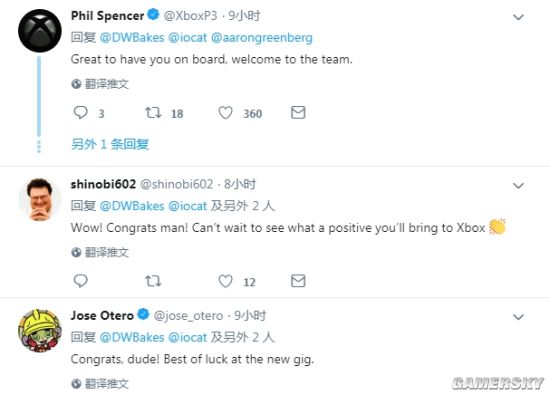Open @XboxP3 profile handle

click(x=190, y=16)
